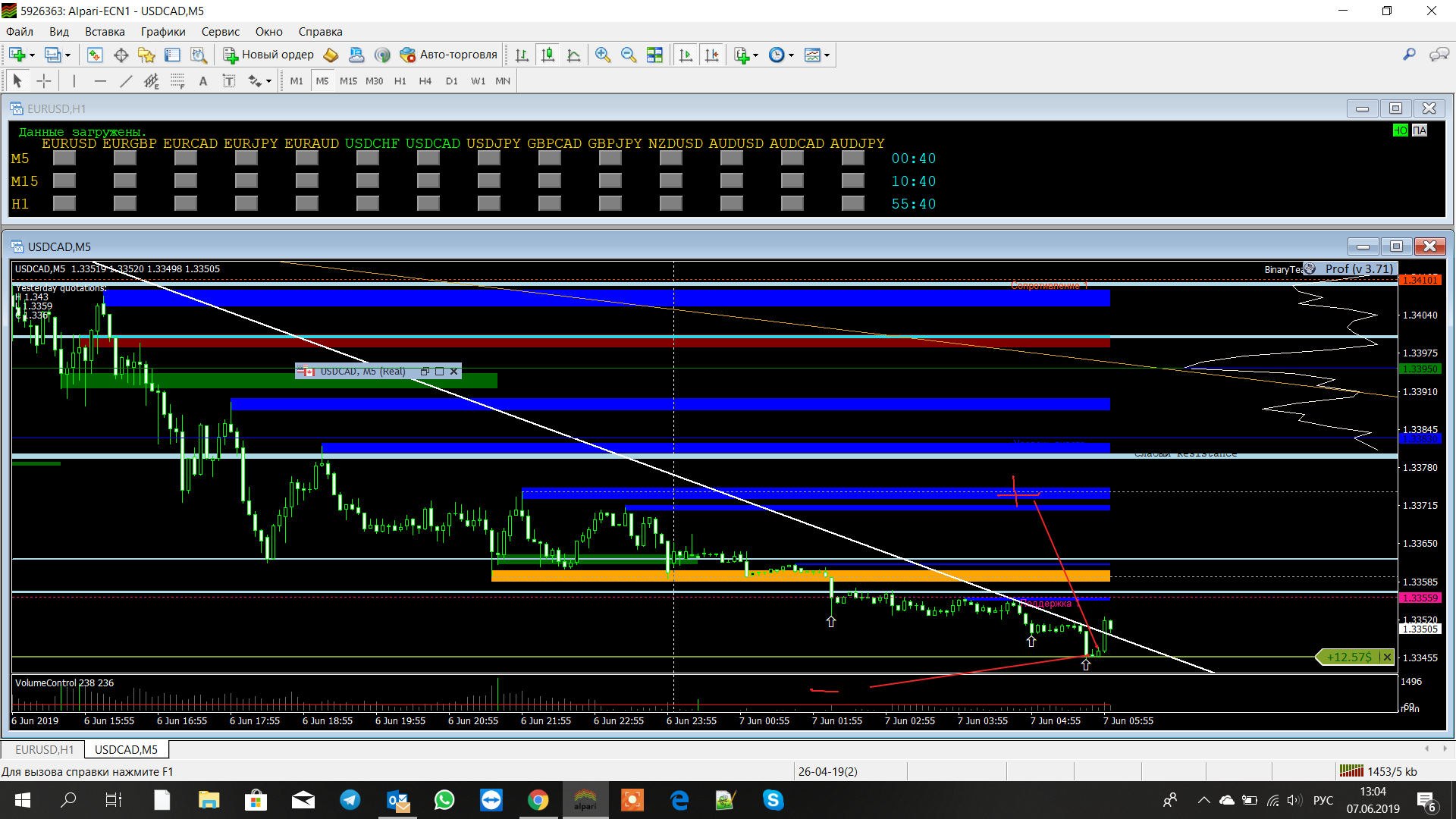The width and height of the screenshot is (1456, 819).
Task: Select the Crosshair cursor tool
Action: tap(44, 81)
